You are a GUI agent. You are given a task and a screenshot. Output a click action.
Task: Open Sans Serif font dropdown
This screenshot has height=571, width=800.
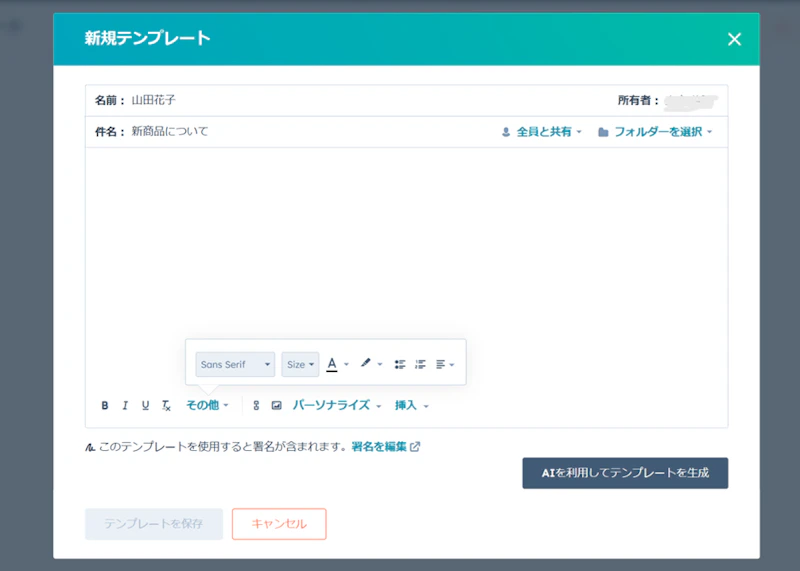(x=235, y=364)
